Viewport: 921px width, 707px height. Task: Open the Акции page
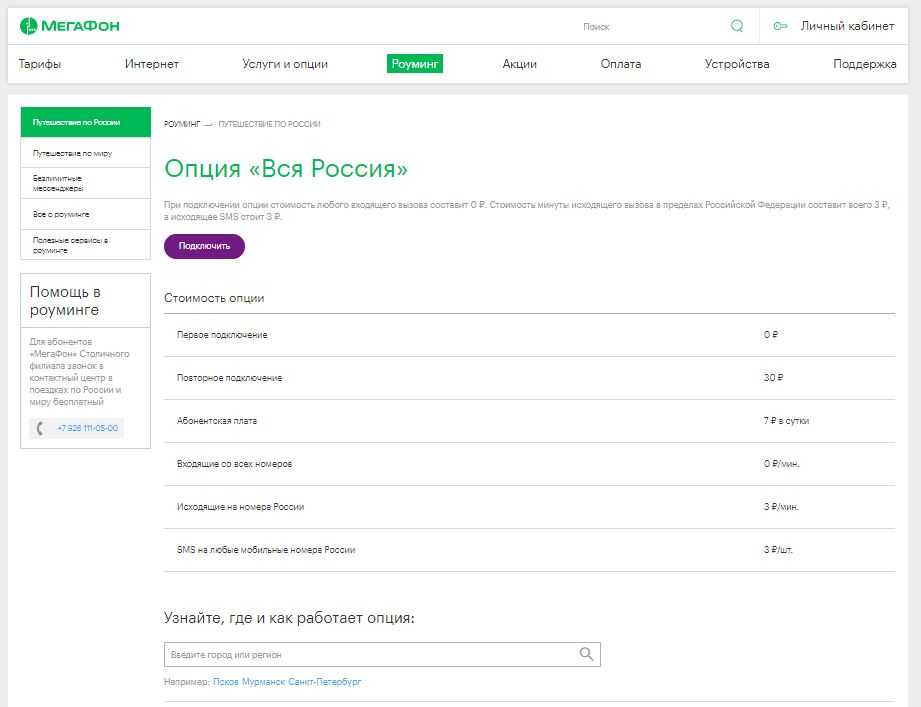click(520, 64)
